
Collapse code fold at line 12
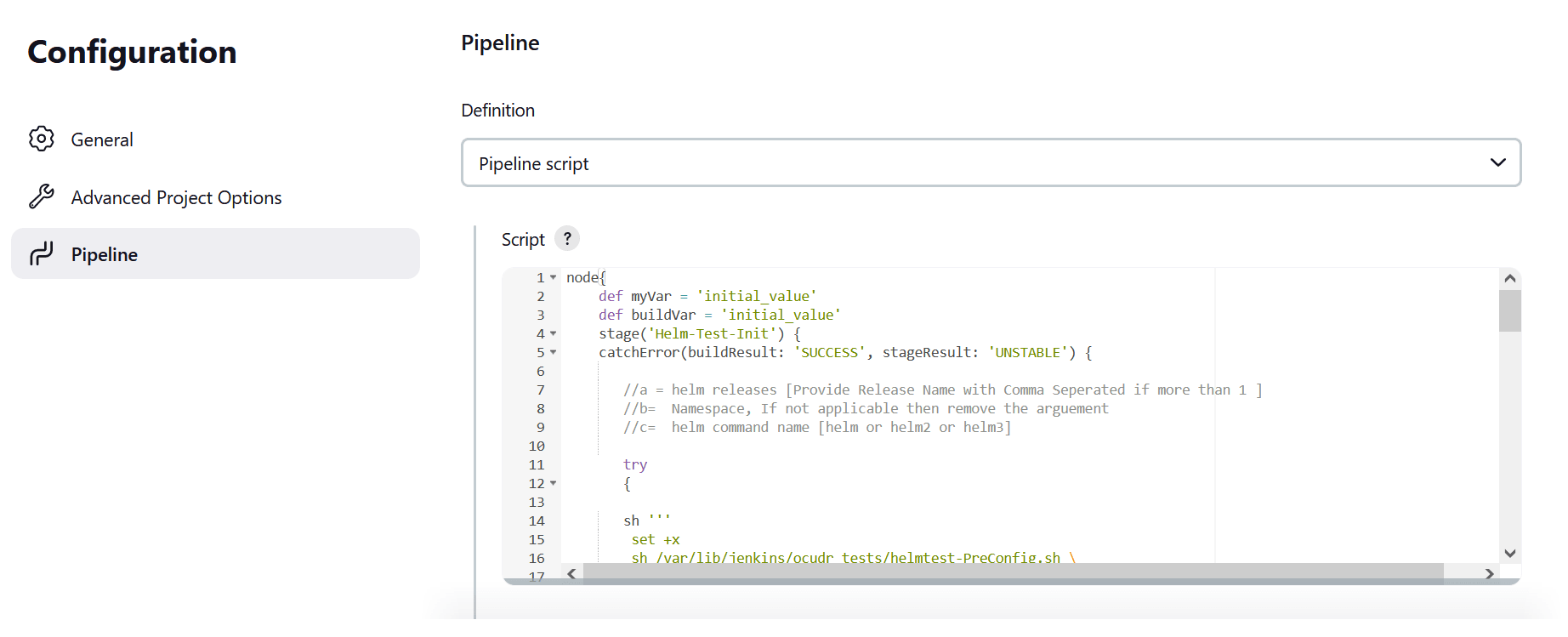tap(554, 483)
